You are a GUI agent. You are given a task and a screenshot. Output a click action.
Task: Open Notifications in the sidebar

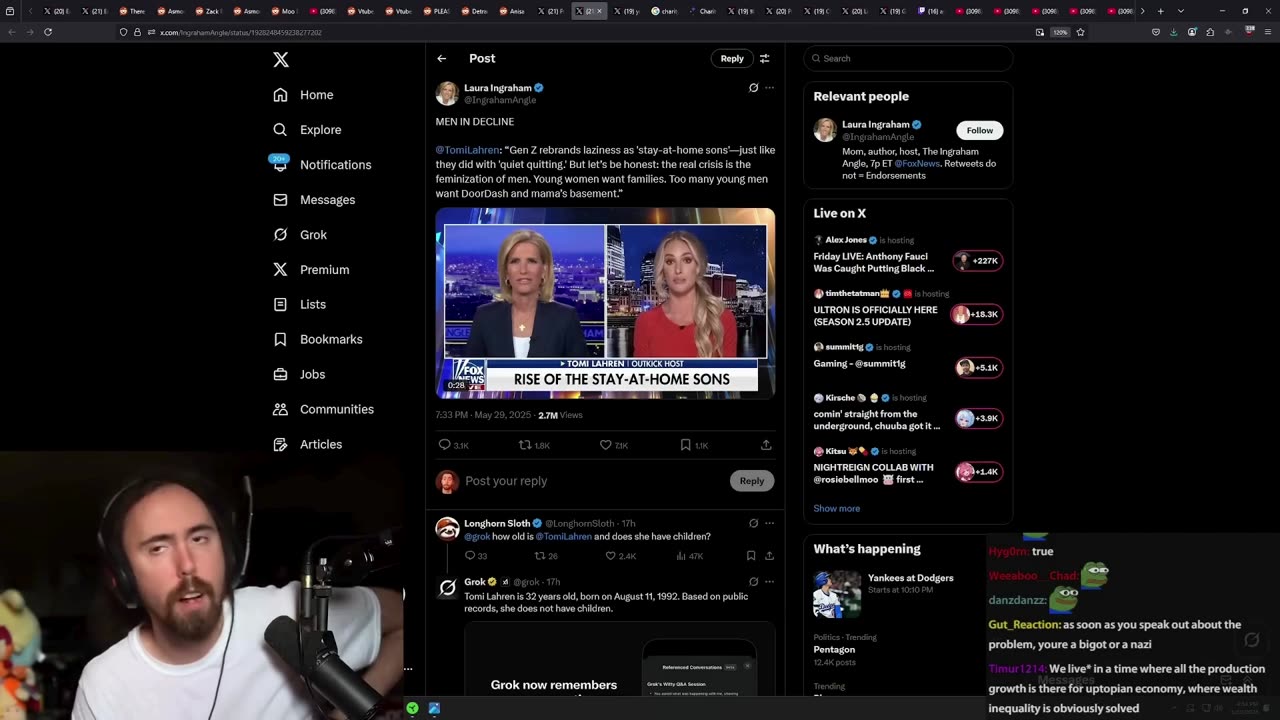tap(321, 164)
